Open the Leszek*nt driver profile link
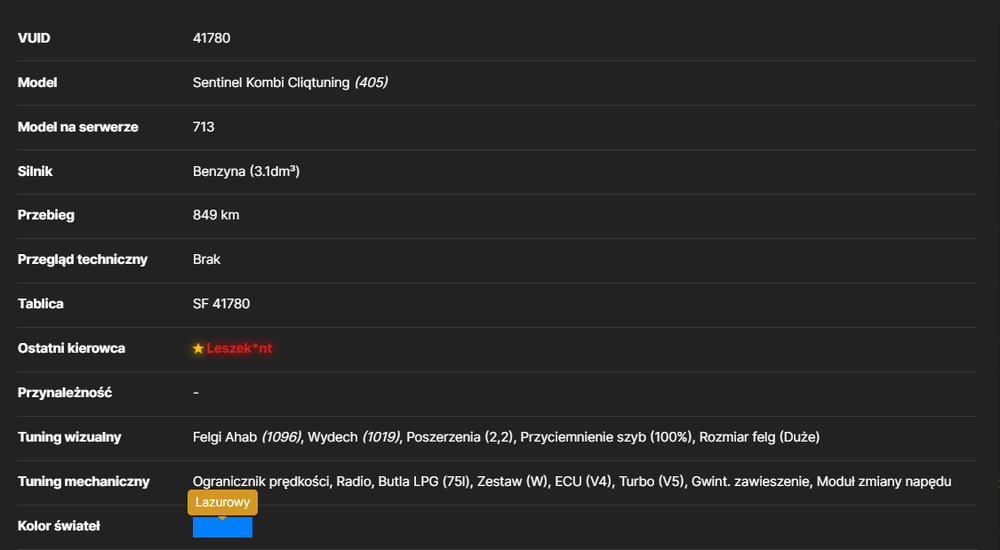Viewport: 1000px width, 550px height. coord(239,348)
